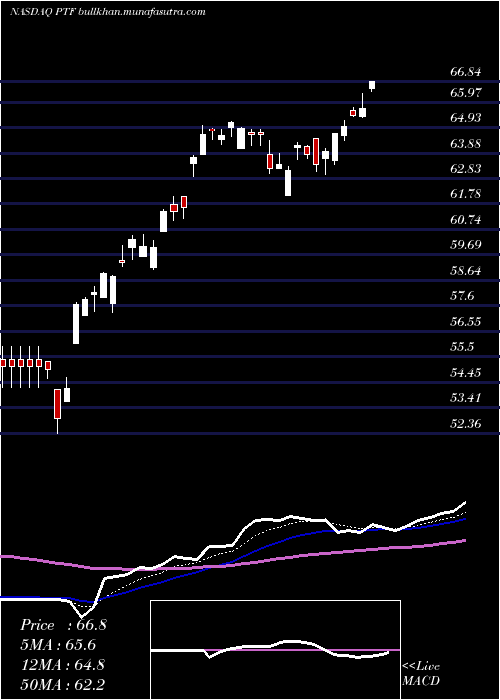Click the 5MA : 65.6 readout
Screen dimensions: 500x700
tap(58, 645)
